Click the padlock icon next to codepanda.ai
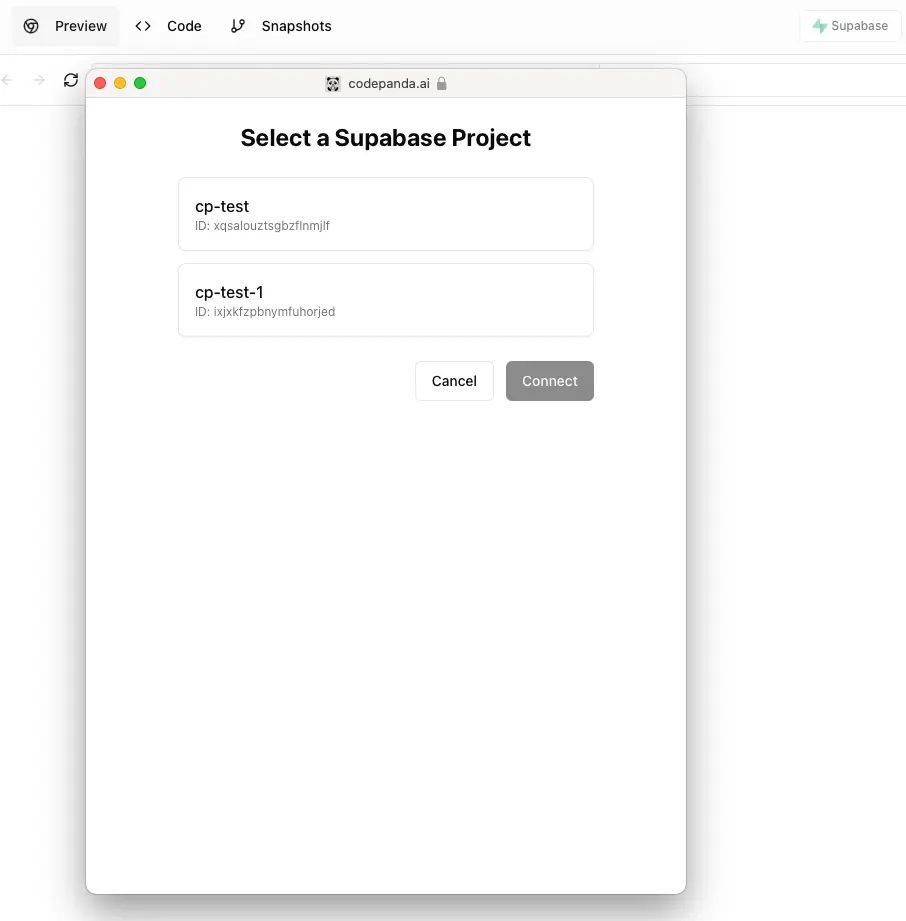The width and height of the screenshot is (906, 921). point(444,84)
